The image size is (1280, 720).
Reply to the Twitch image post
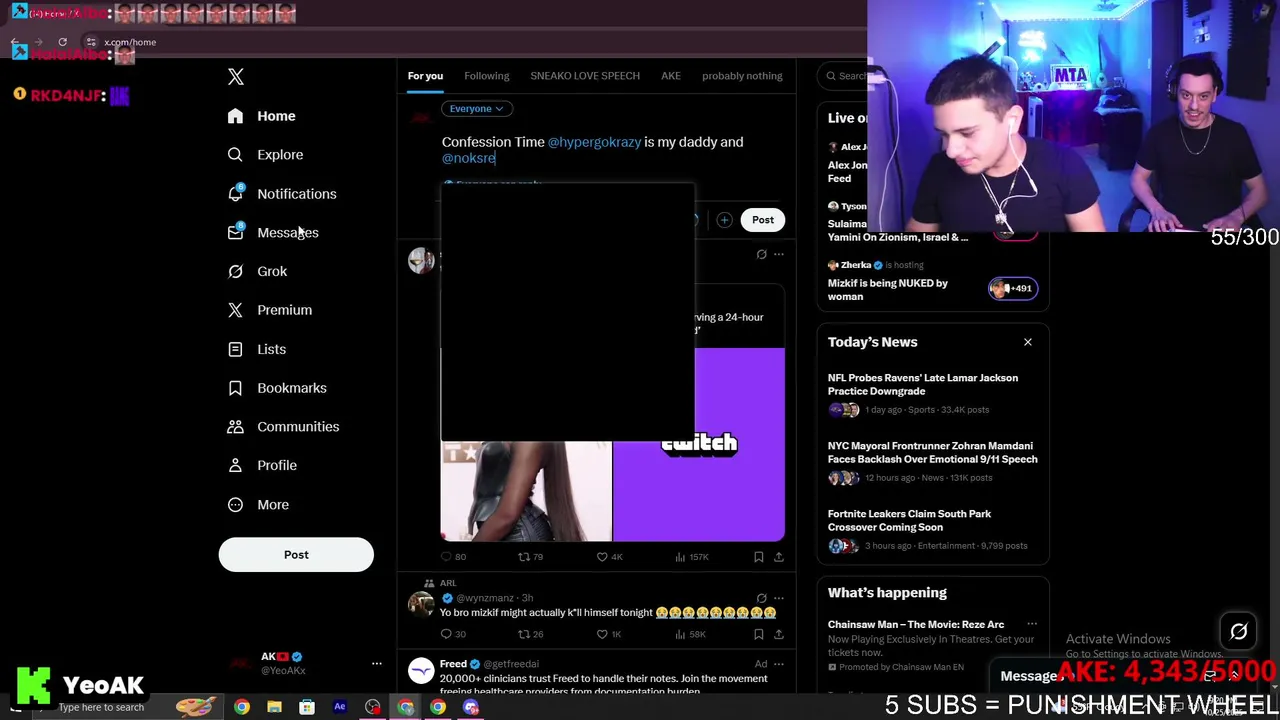coord(454,557)
